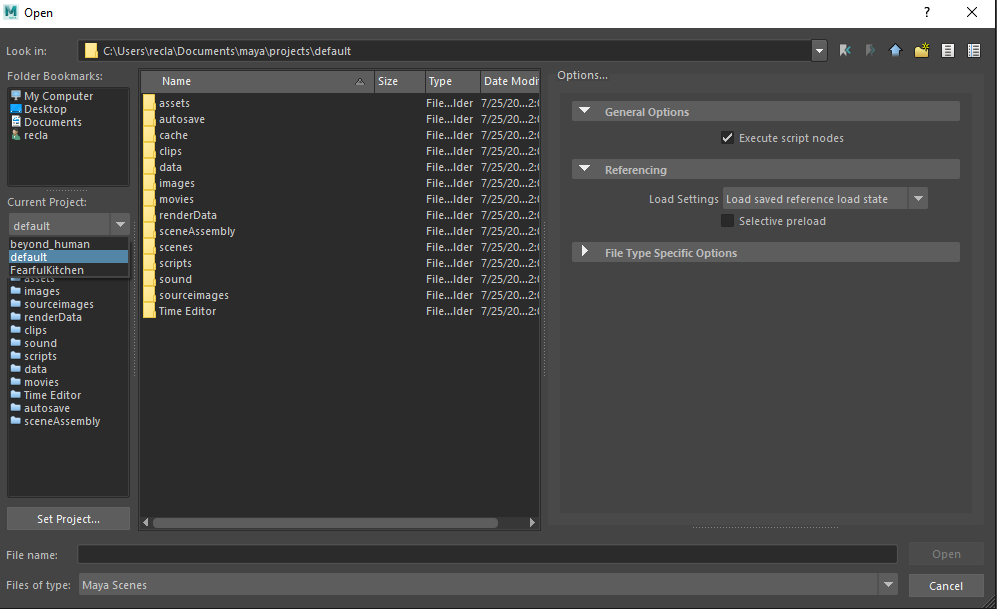
Task: Collapse General Options section
Action: coord(584,111)
